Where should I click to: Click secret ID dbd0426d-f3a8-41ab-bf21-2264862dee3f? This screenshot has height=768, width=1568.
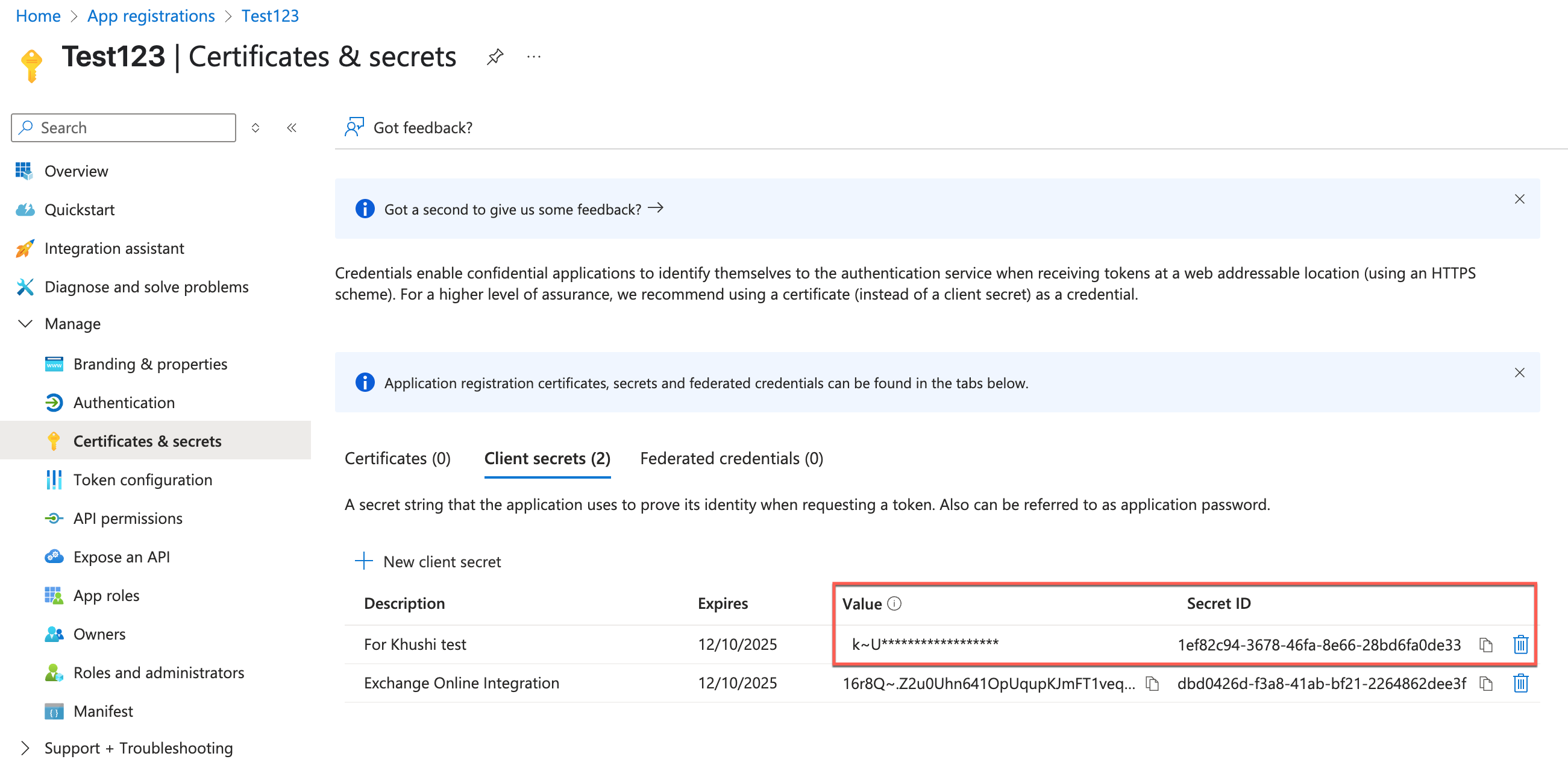1322,684
